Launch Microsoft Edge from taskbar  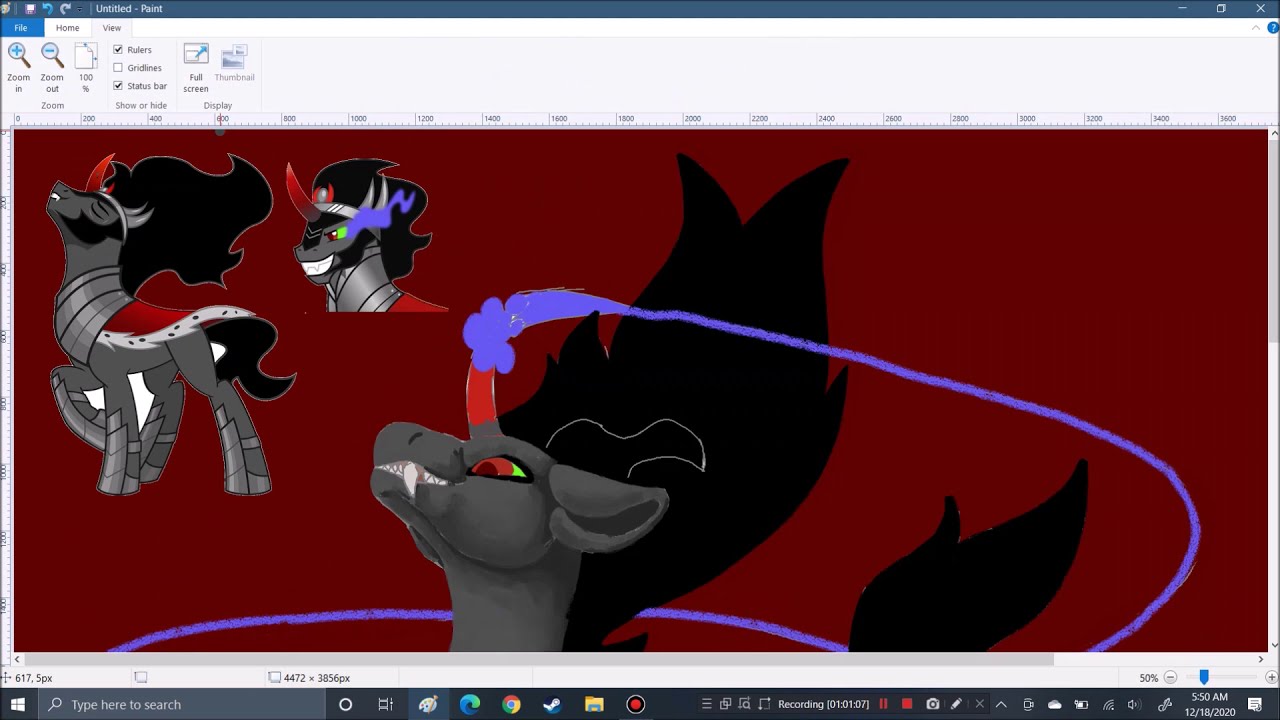click(x=470, y=704)
